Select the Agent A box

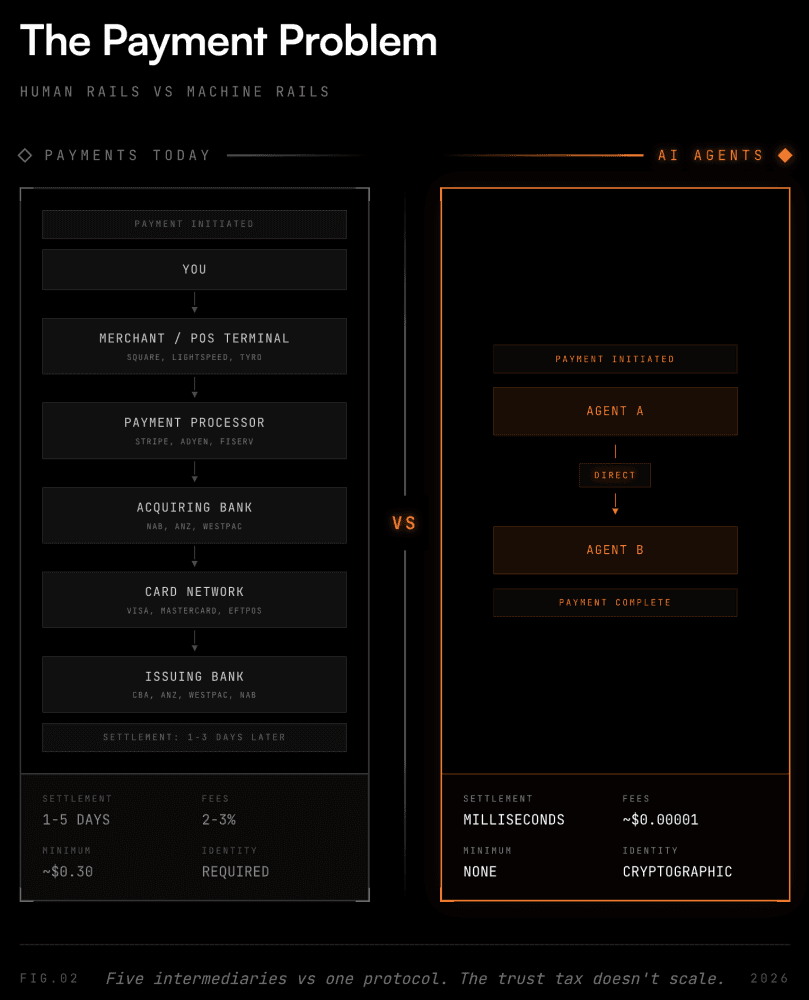coord(615,411)
